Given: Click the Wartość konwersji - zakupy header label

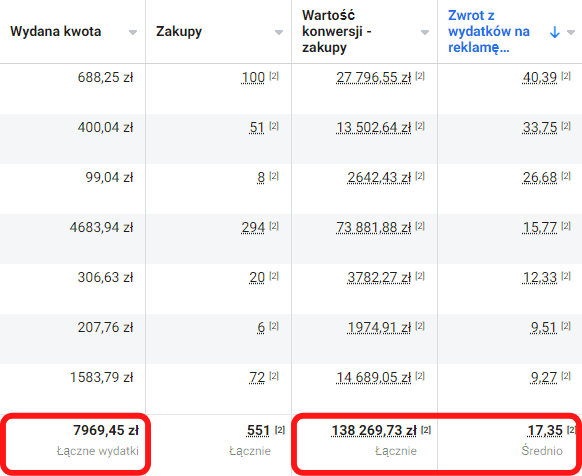Looking at the screenshot, I should coord(336,32).
